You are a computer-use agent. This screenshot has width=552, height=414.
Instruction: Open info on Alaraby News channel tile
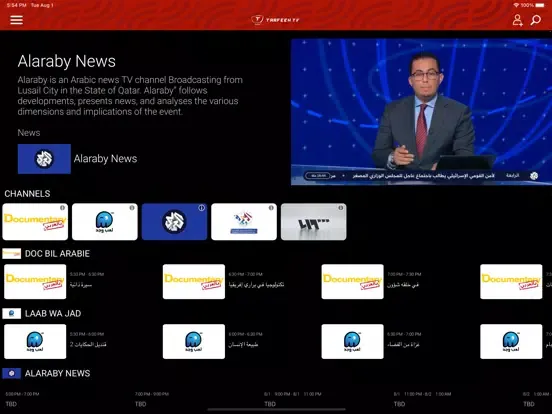coord(201,208)
